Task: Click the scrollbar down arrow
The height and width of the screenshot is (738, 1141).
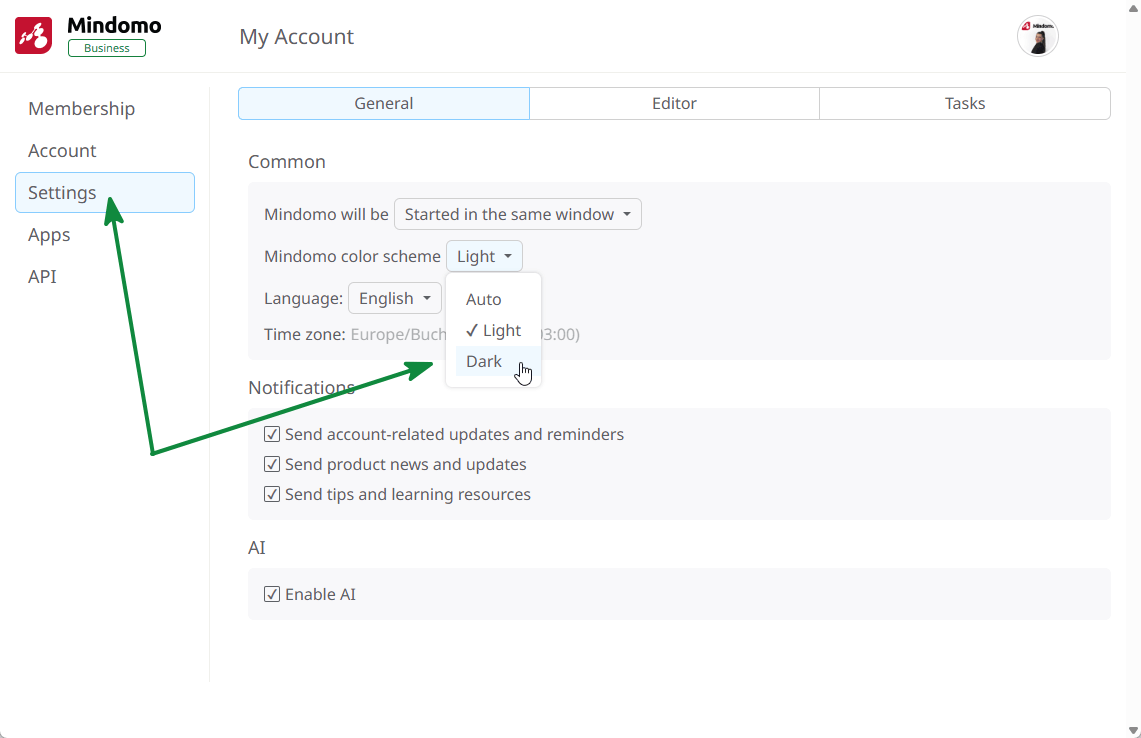Action: tap(1133, 731)
